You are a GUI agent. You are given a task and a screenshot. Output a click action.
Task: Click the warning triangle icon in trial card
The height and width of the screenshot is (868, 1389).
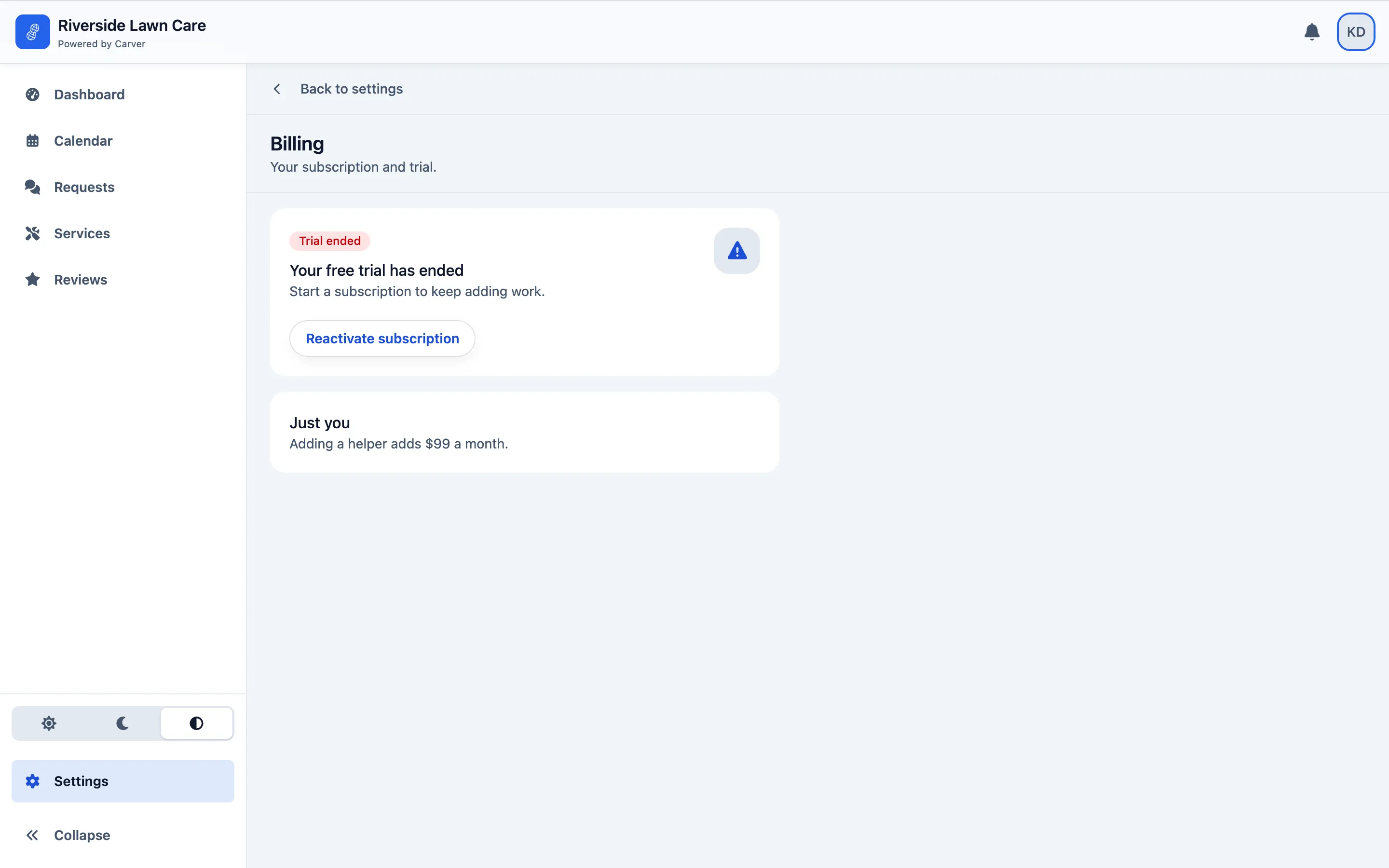pyautogui.click(x=737, y=251)
